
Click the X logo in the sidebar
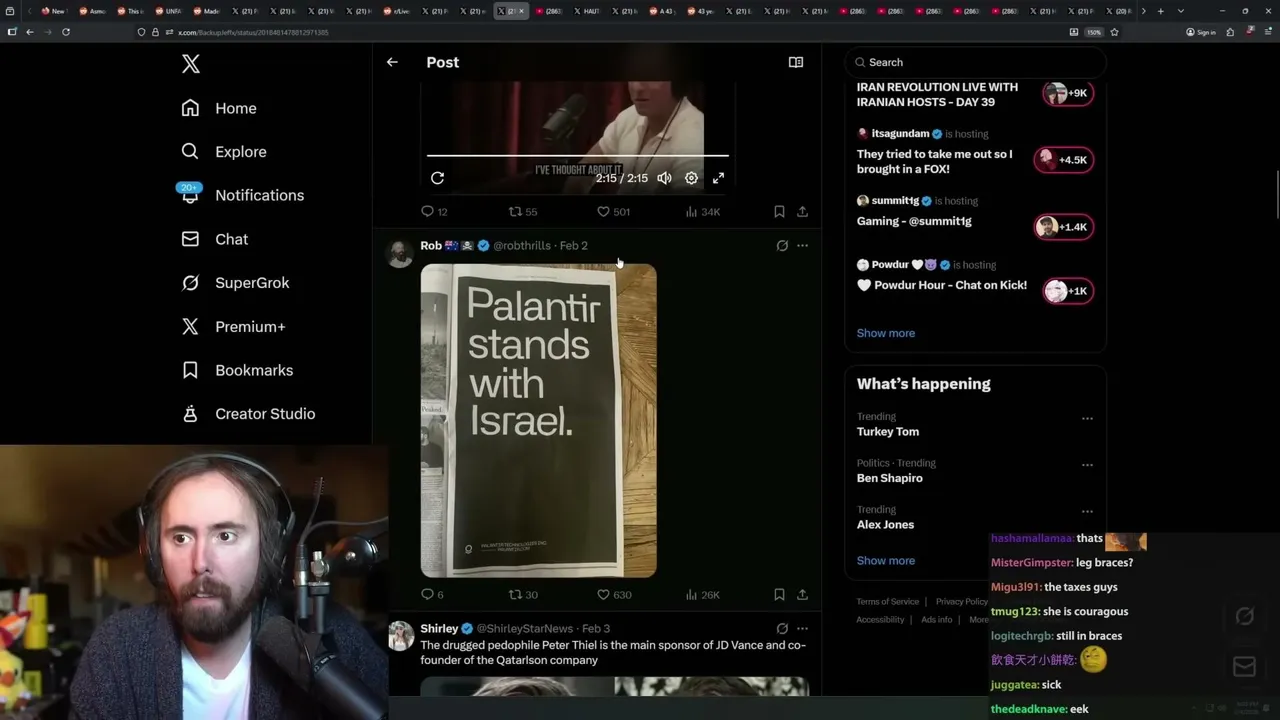[x=191, y=64]
